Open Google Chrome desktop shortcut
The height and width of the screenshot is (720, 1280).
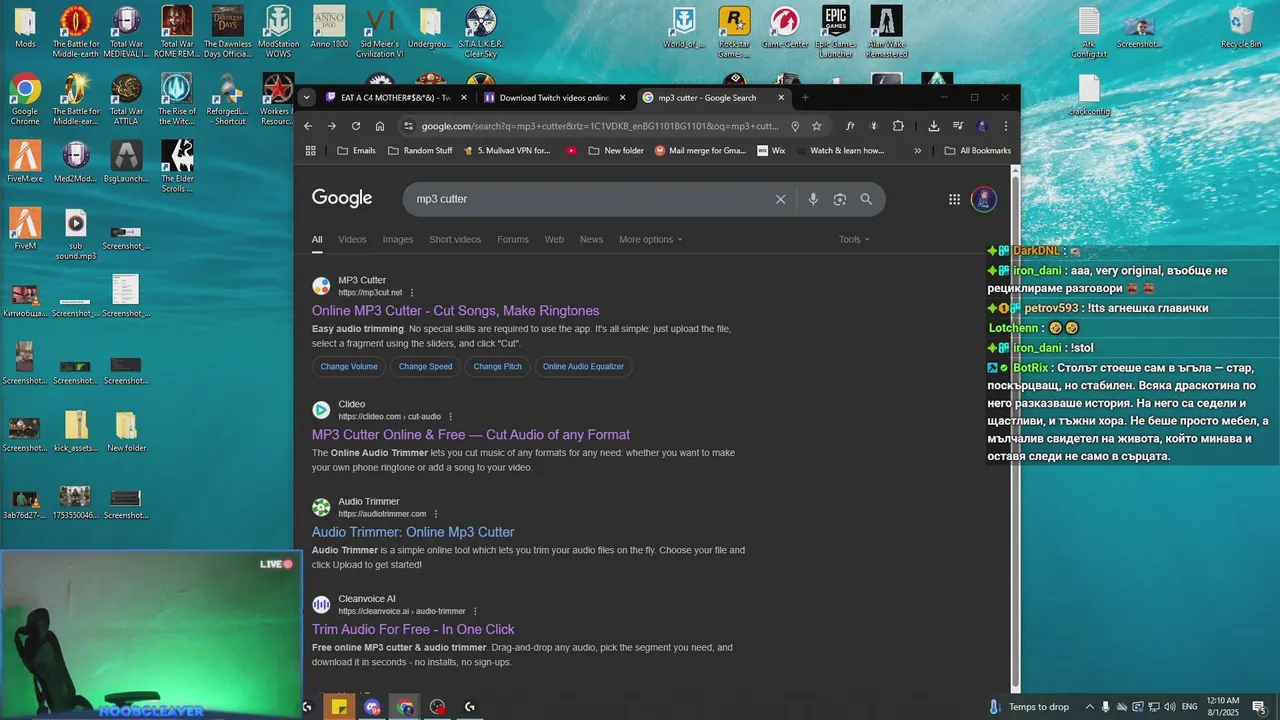25,100
